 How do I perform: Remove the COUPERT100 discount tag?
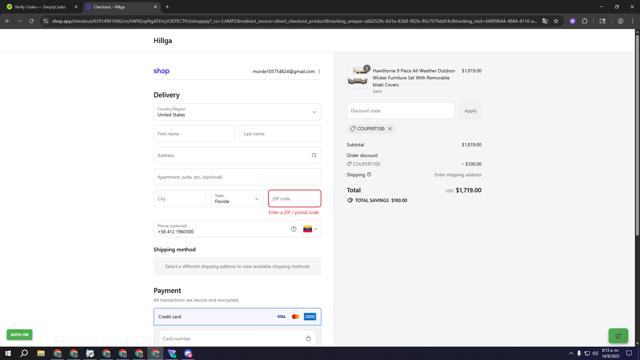tap(390, 129)
